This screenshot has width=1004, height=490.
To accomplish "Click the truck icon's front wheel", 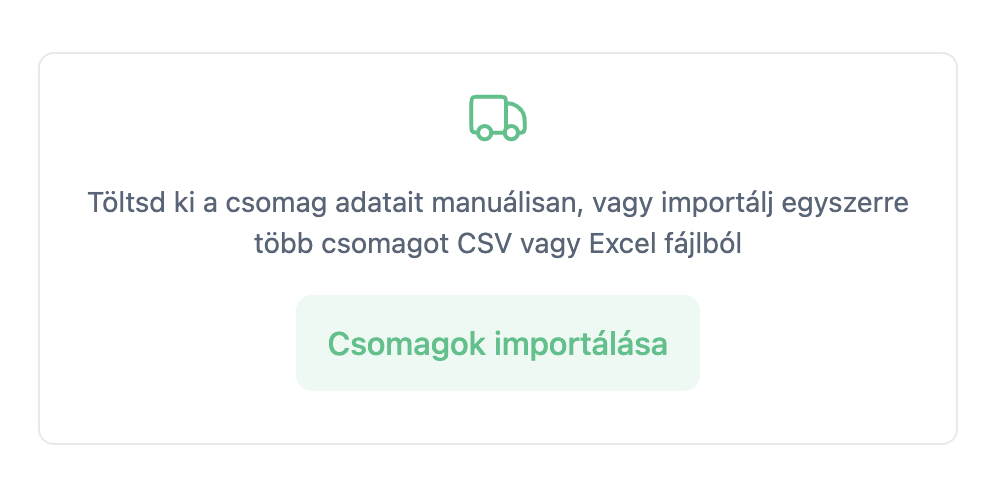I will click(511, 132).
